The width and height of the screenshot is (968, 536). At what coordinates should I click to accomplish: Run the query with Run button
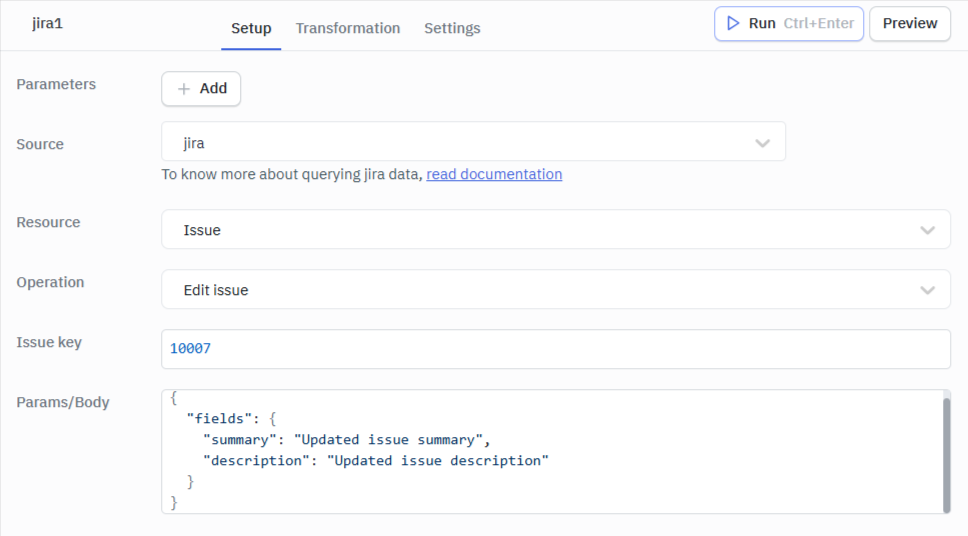coord(789,23)
